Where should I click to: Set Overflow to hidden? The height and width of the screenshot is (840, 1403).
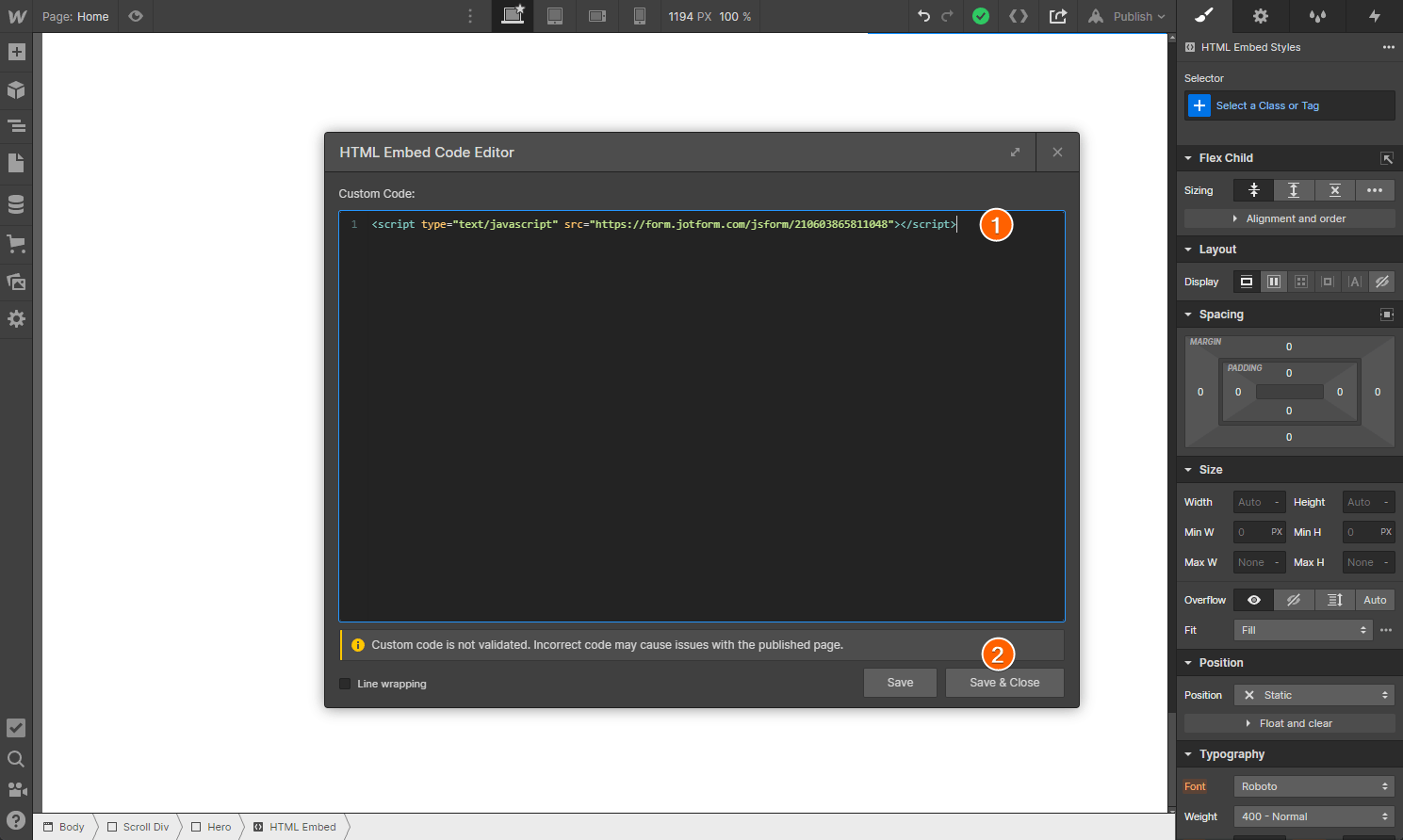point(1293,600)
